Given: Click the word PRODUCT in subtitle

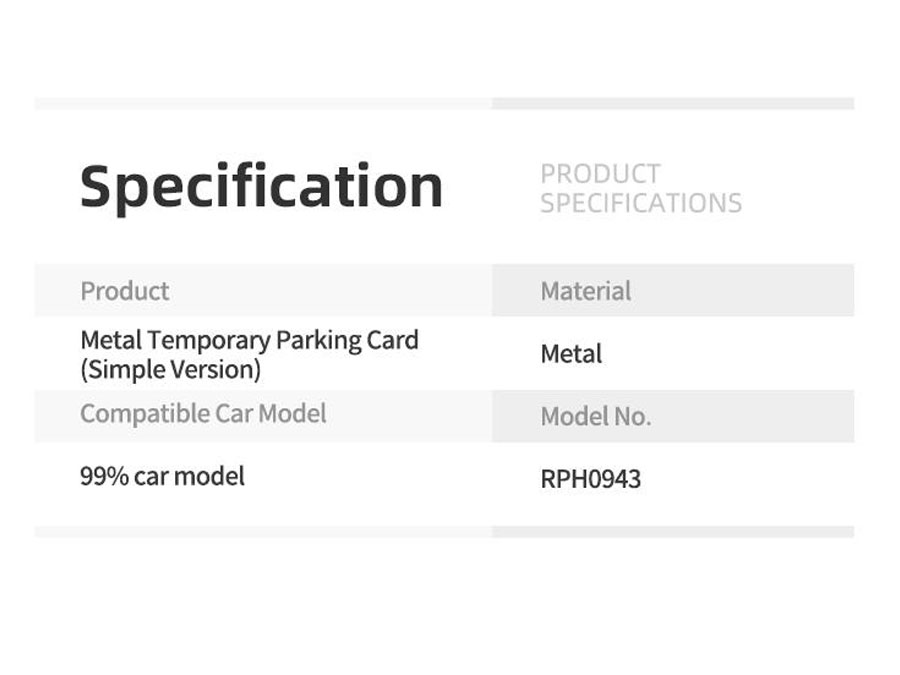Looking at the screenshot, I should tap(600, 174).
